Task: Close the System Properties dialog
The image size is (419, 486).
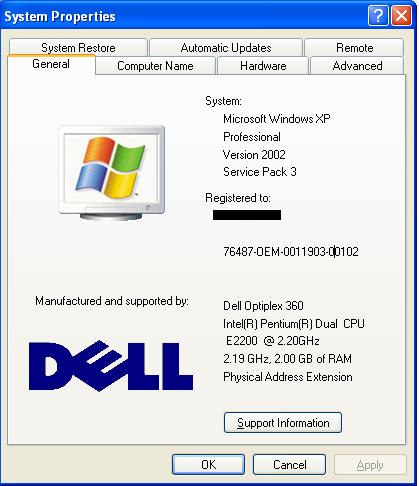Action: pyautogui.click(x=401, y=15)
